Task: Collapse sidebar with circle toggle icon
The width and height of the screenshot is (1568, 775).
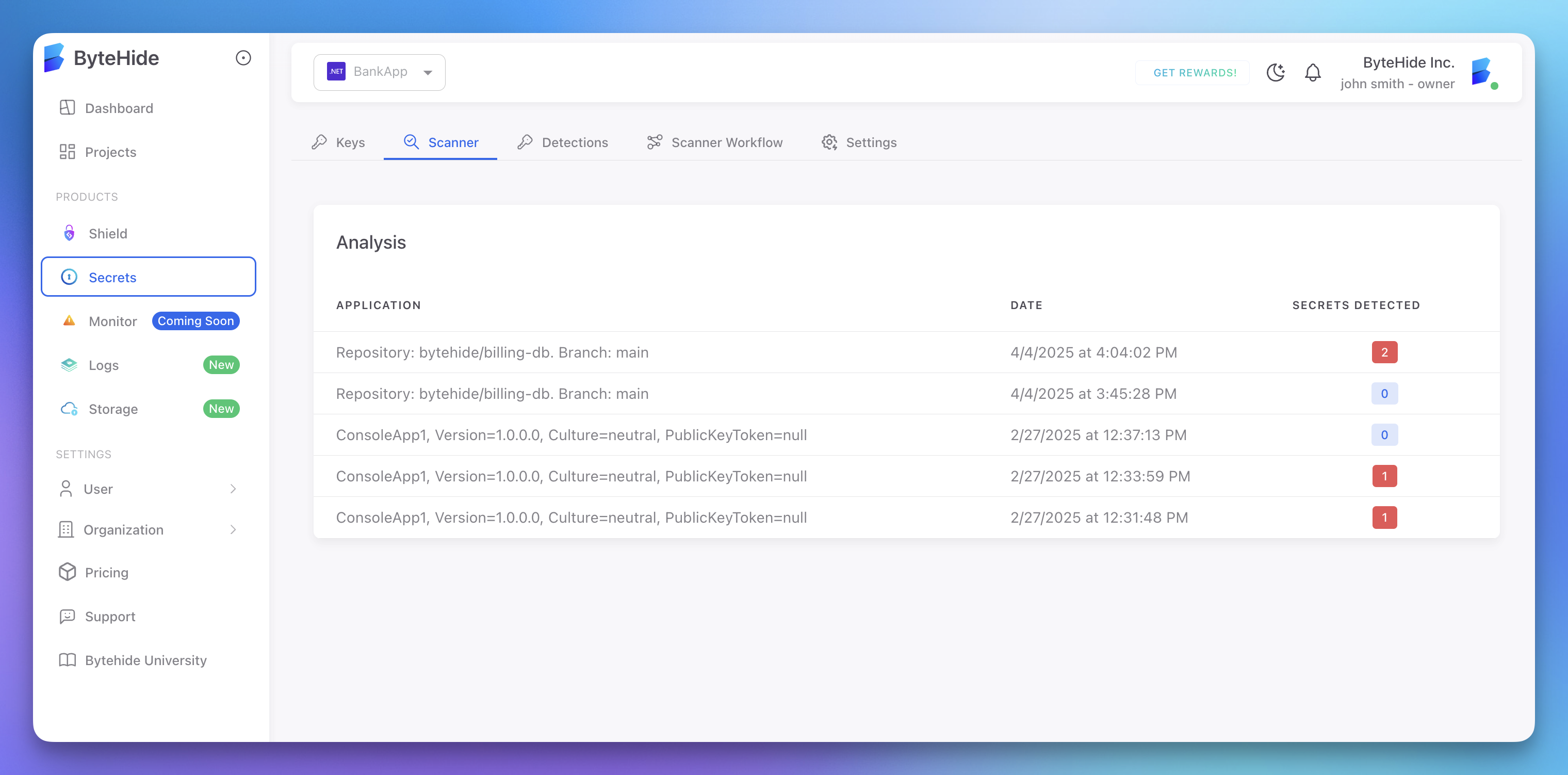Action: tap(243, 58)
